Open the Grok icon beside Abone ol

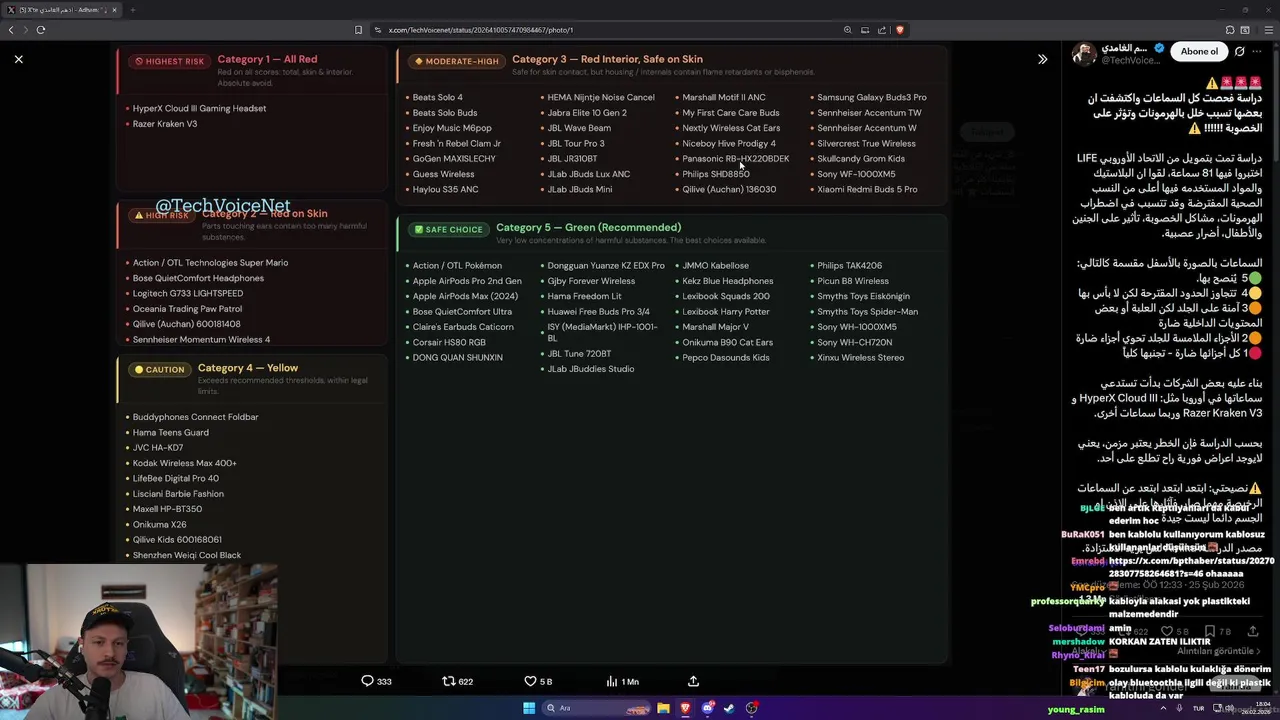(1240, 52)
